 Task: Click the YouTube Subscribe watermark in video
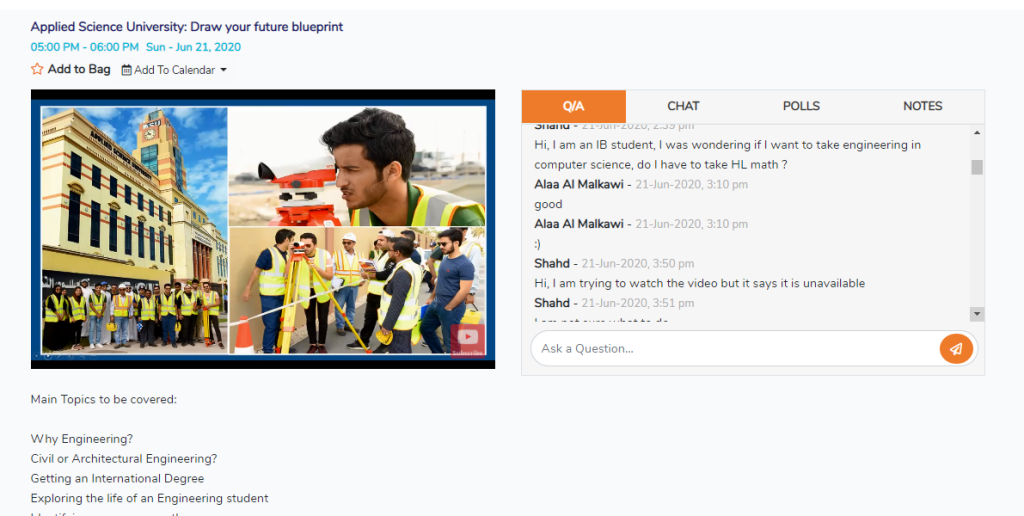tap(467, 340)
